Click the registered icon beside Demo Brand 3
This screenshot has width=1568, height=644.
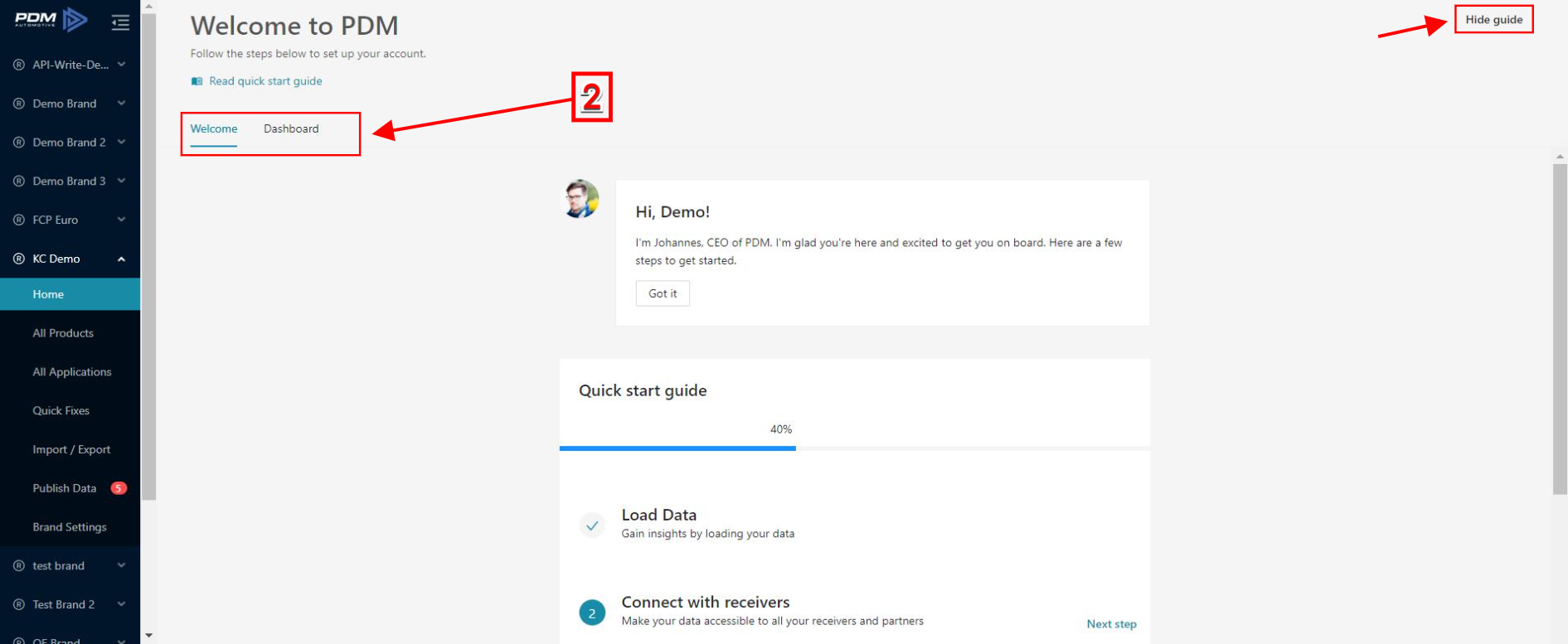19,181
